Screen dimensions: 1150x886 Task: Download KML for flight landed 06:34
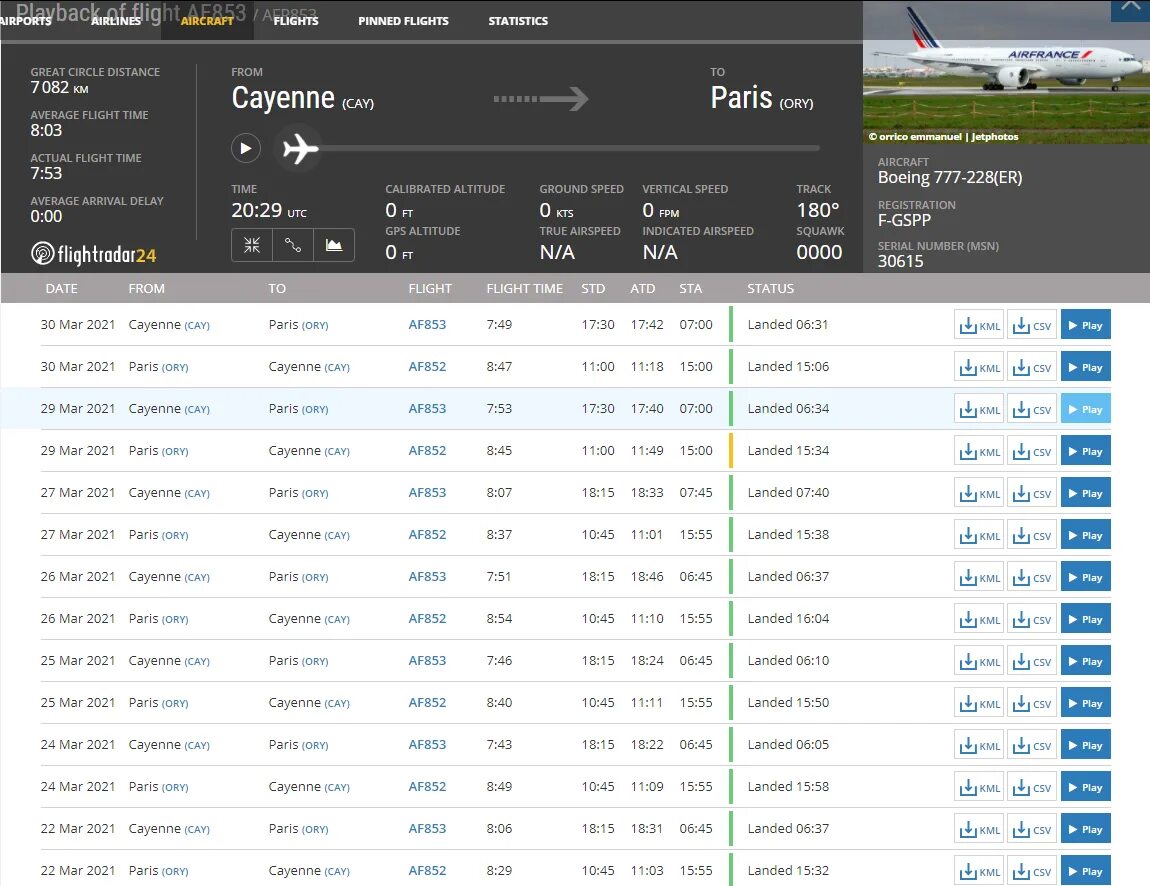point(979,409)
